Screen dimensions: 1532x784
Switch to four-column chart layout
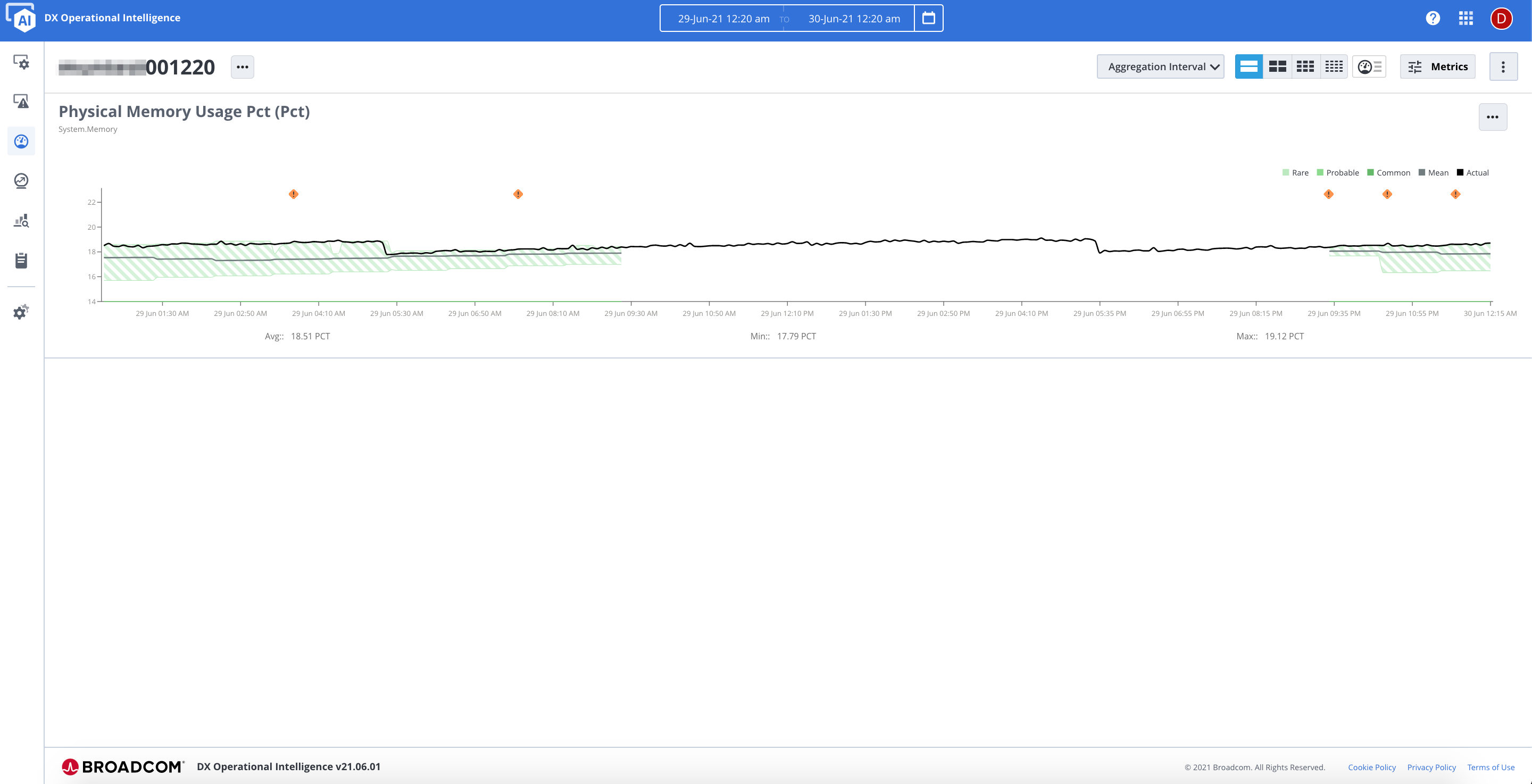coord(1334,66)
